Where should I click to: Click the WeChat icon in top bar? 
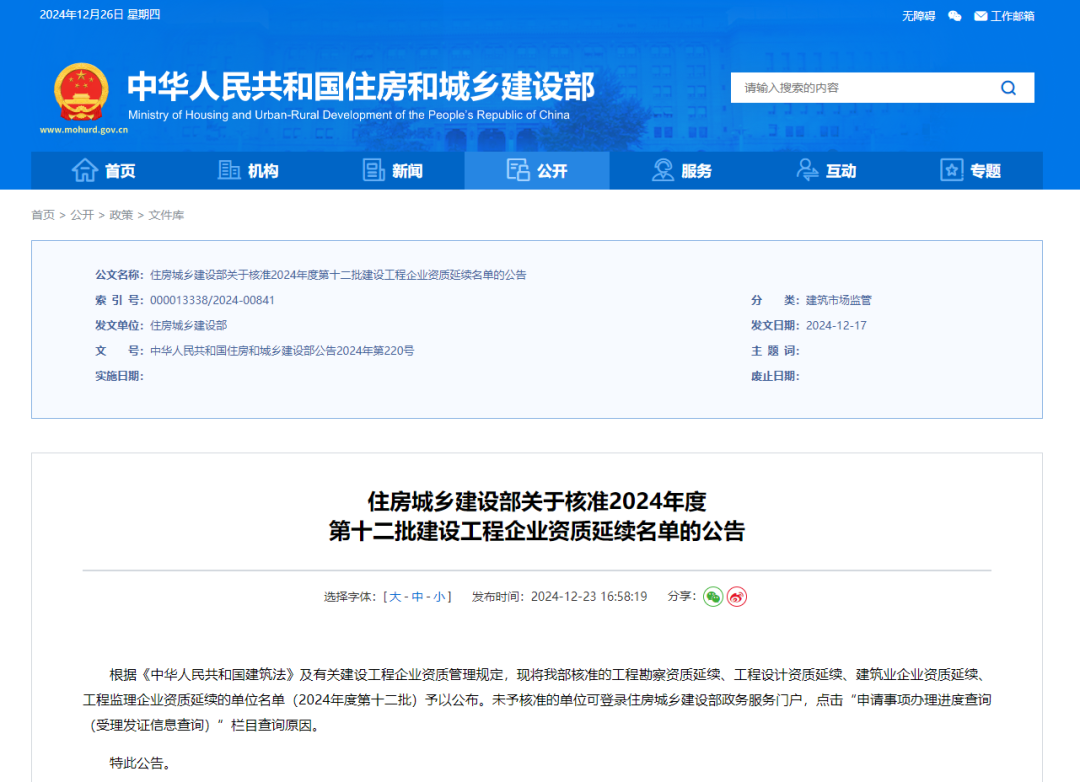click(x=955, y=15)
